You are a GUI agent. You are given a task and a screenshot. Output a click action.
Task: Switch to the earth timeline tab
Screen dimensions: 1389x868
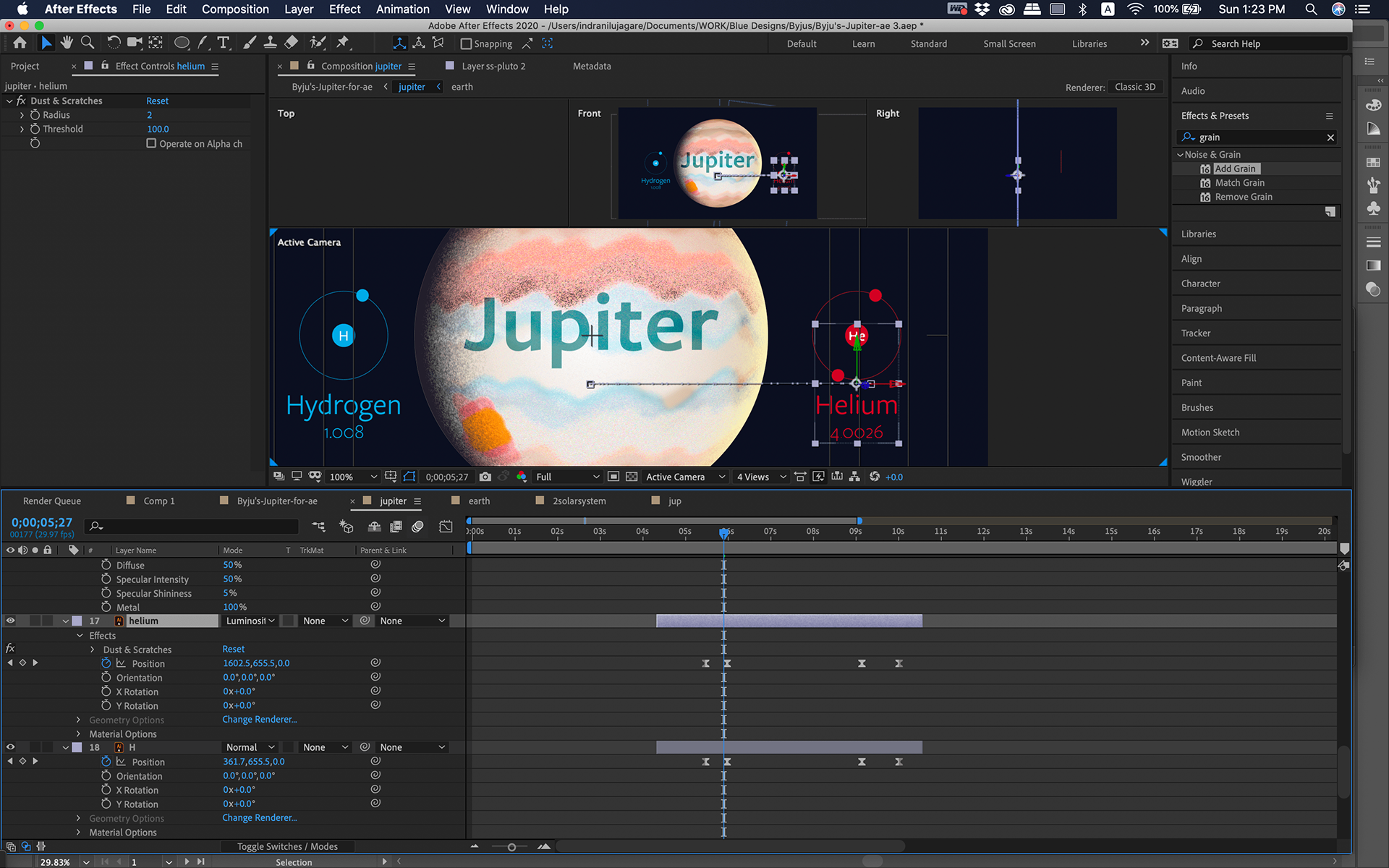click(478, 501)
